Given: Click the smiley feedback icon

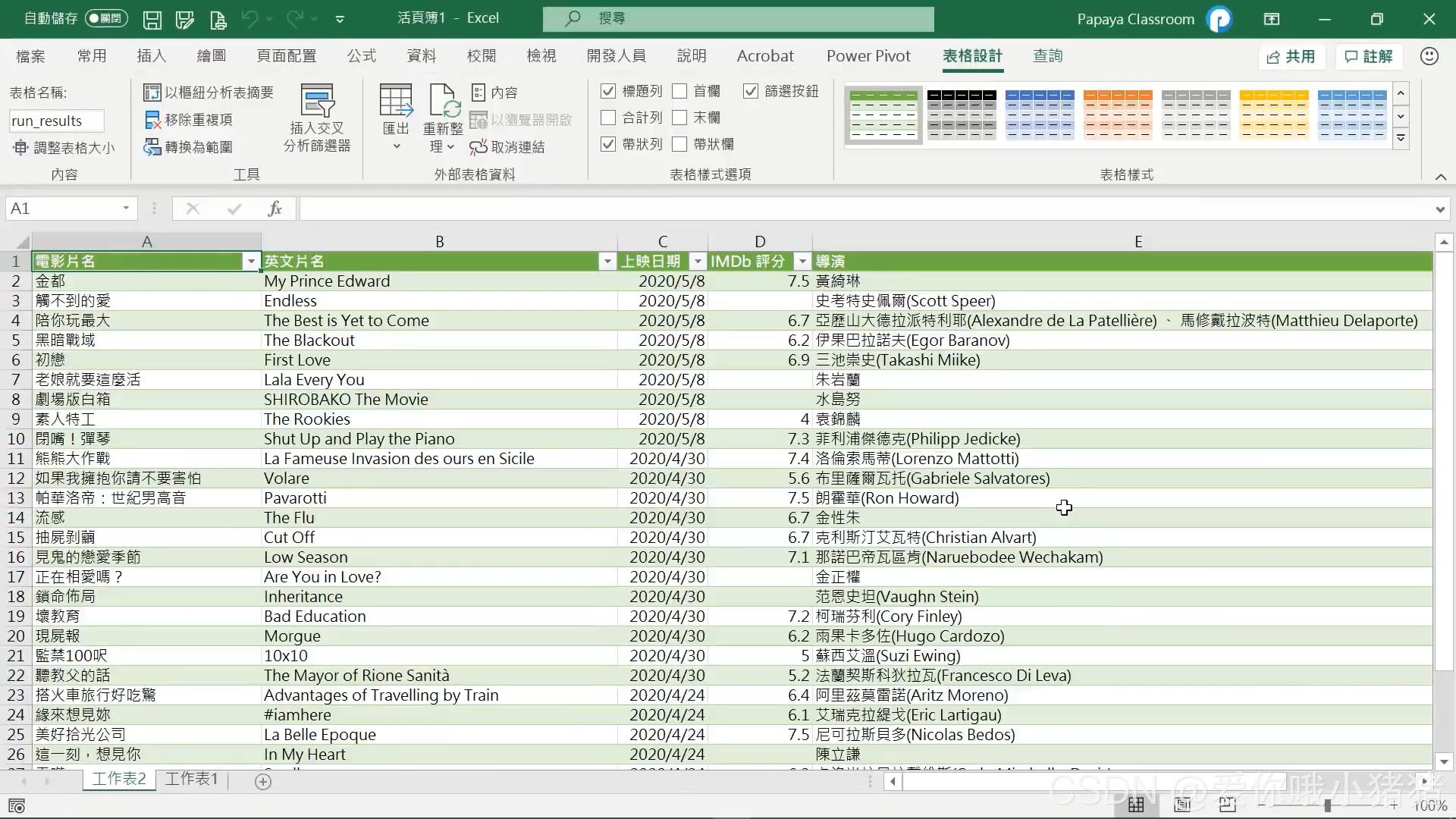Looking at the screenshot, I should click(1429, 56).
